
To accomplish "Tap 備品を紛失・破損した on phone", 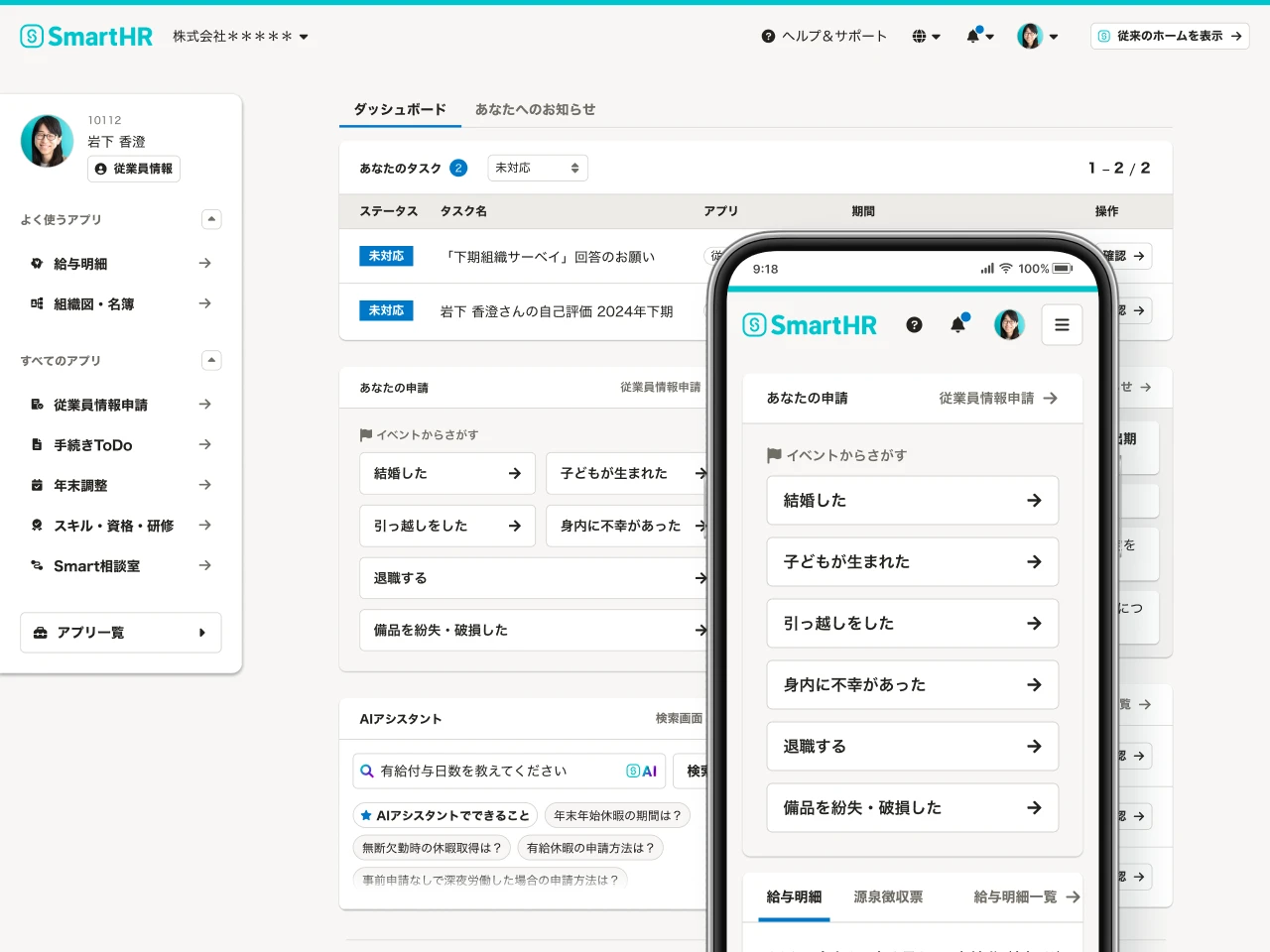I will (913, 808).
